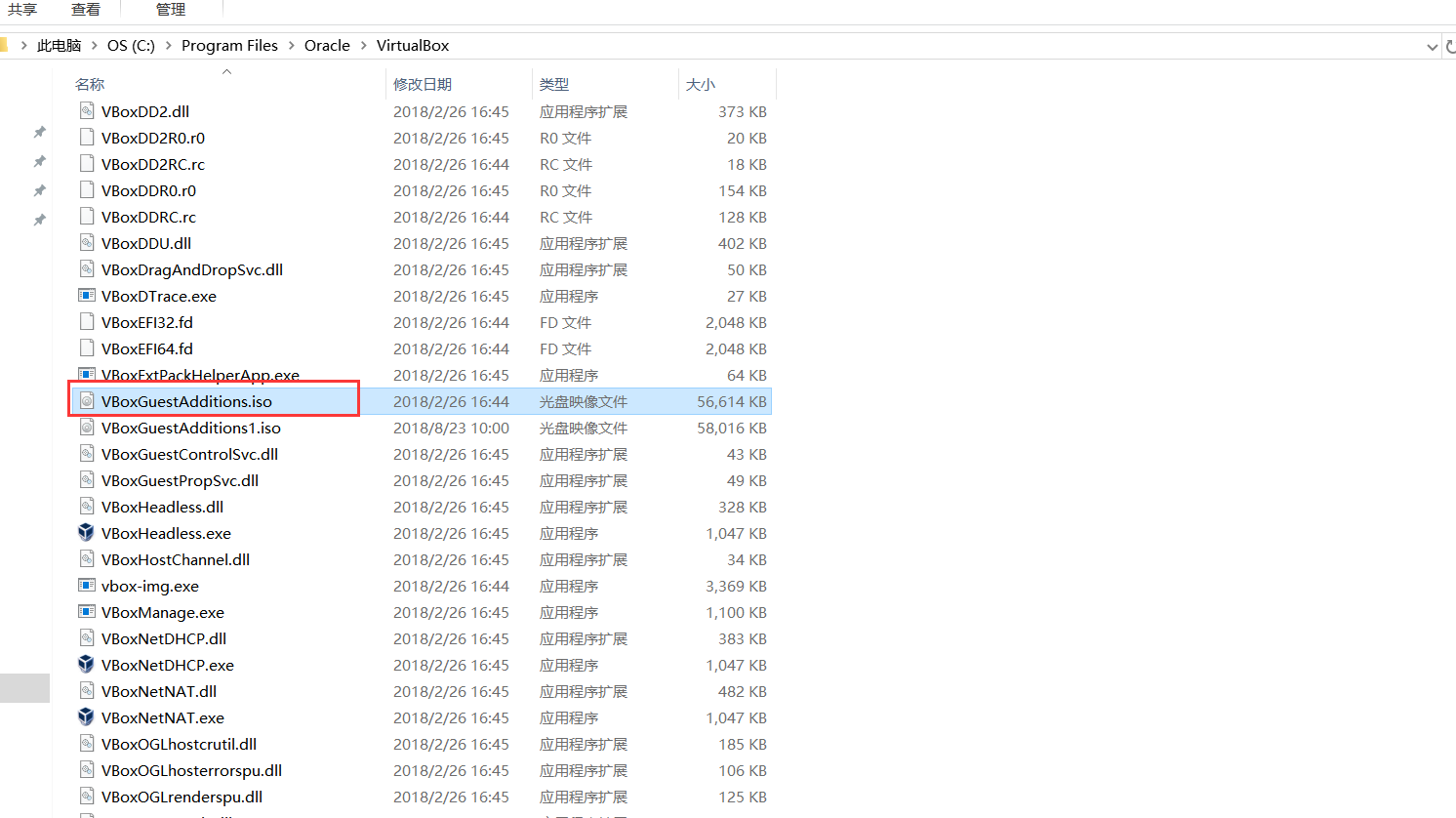Click the 58,016 KB size value
Viewport: 1456px width, 818px height.
732,428
